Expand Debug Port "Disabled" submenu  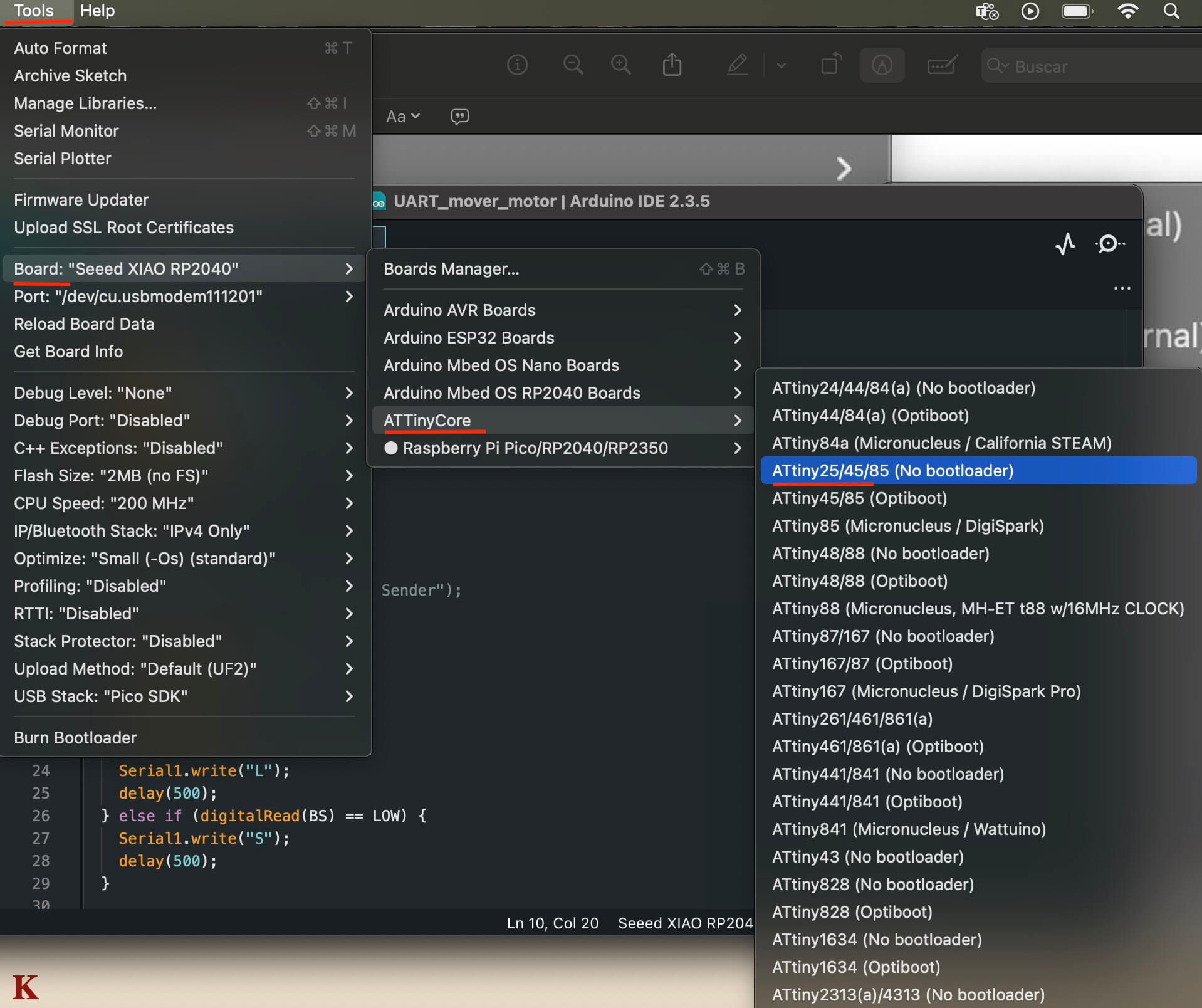click(186, 421)
